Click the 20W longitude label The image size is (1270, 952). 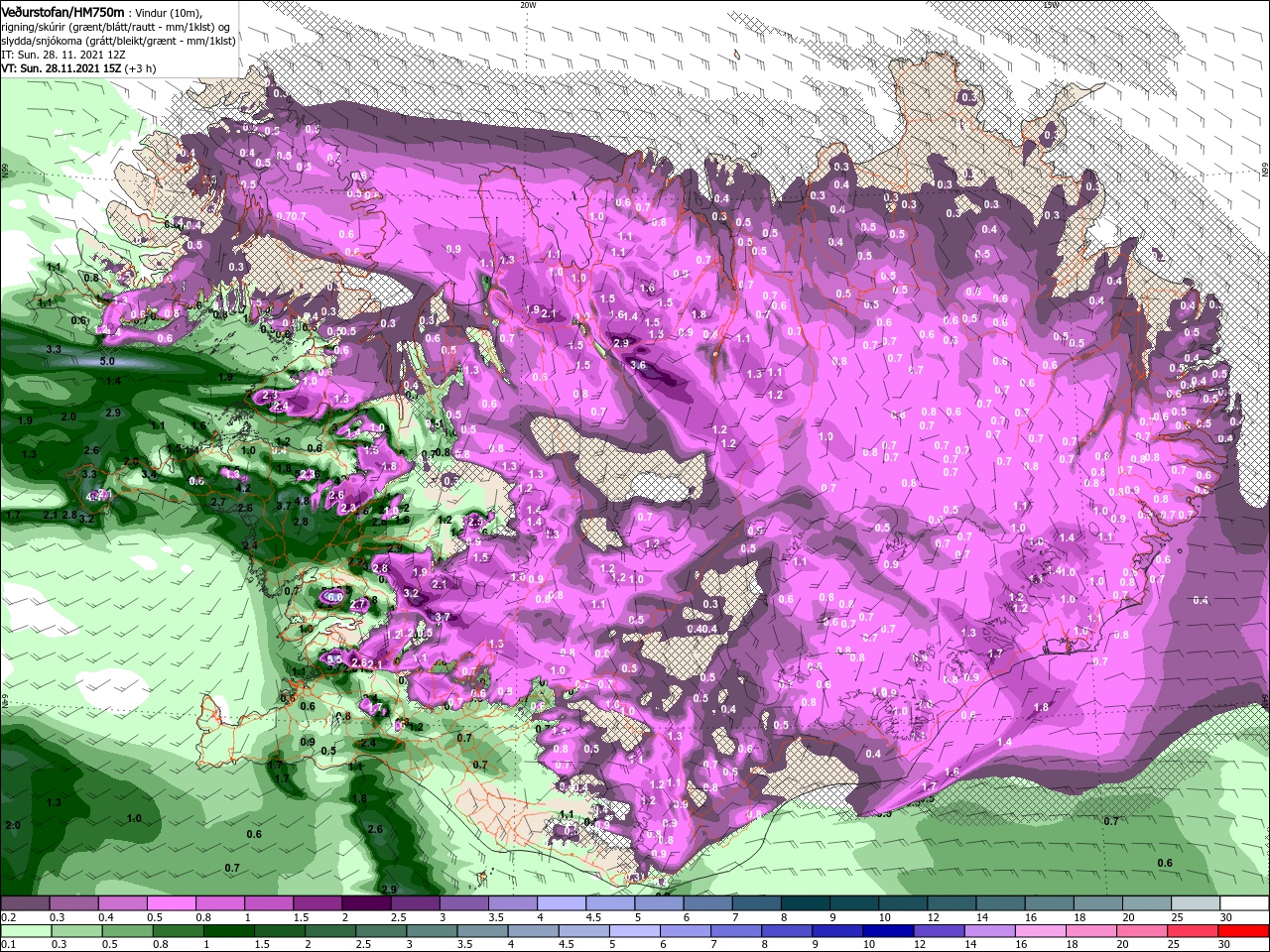[x=528, y=4]
